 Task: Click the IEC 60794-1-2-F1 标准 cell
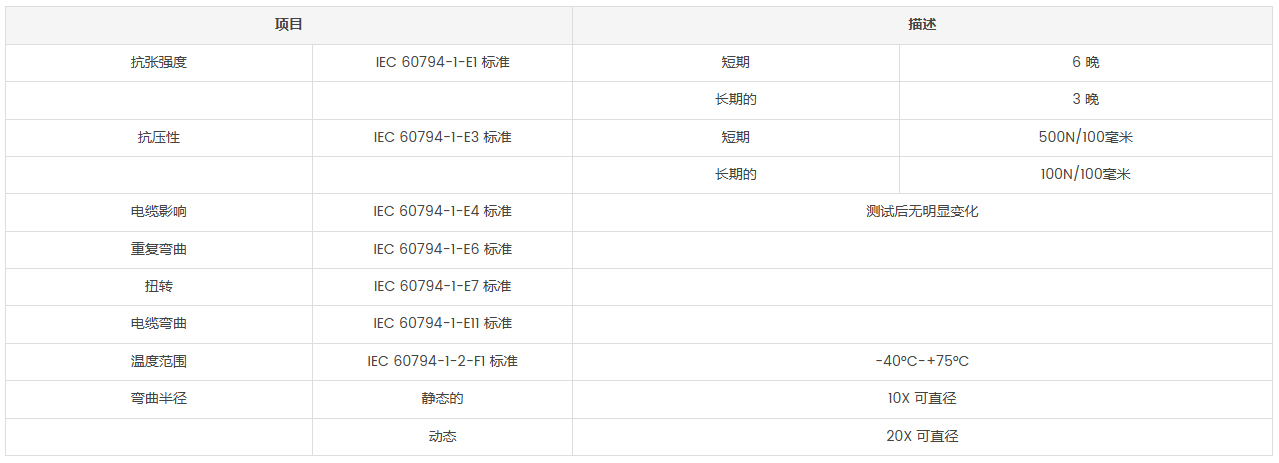(442, 361)
